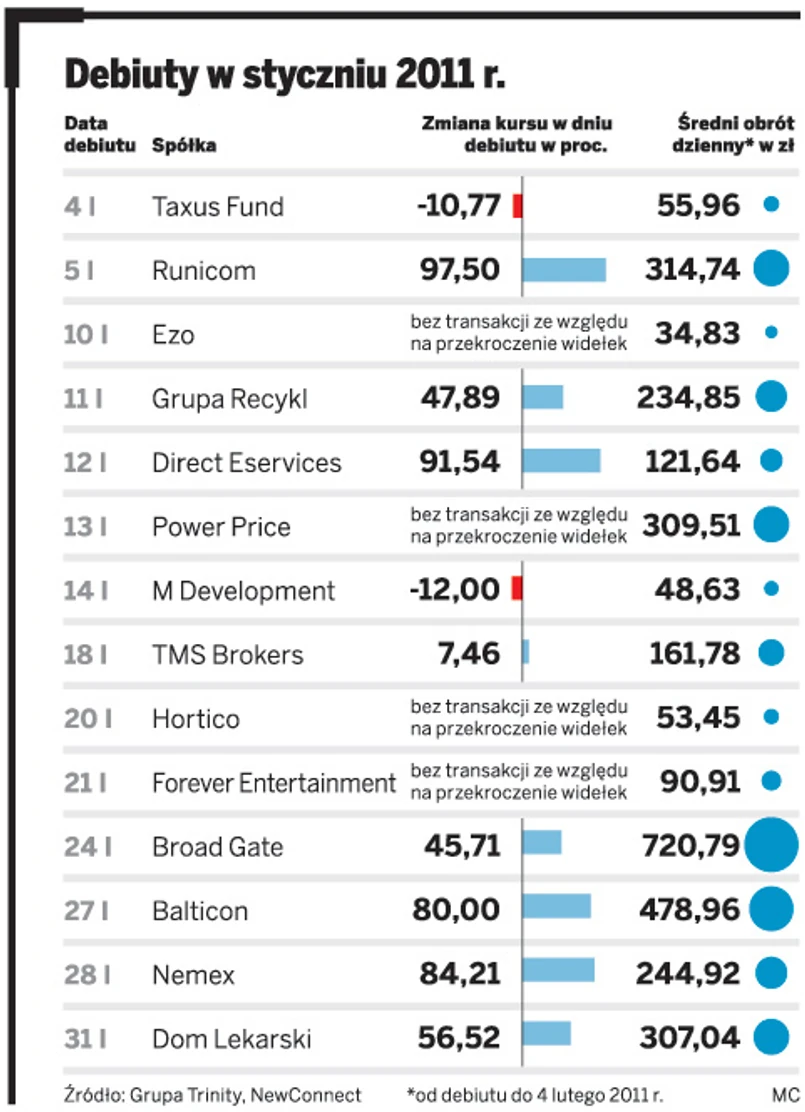
Task: Click the 'Źródło: Grupa Trinity, NewConnect' source text
Action: point(211,1094)
